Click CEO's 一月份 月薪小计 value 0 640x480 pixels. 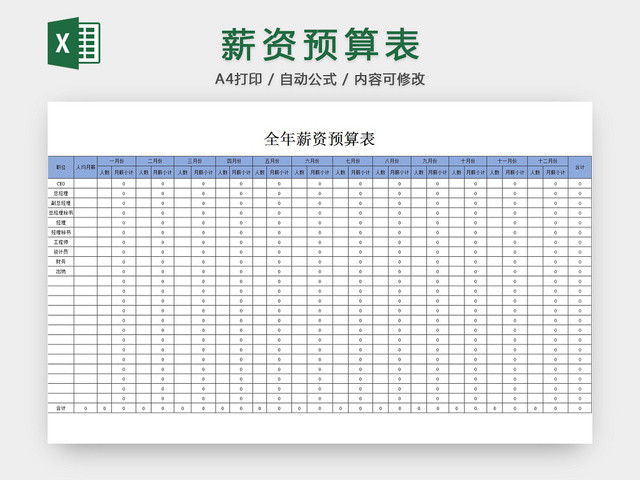coord(123,184)
